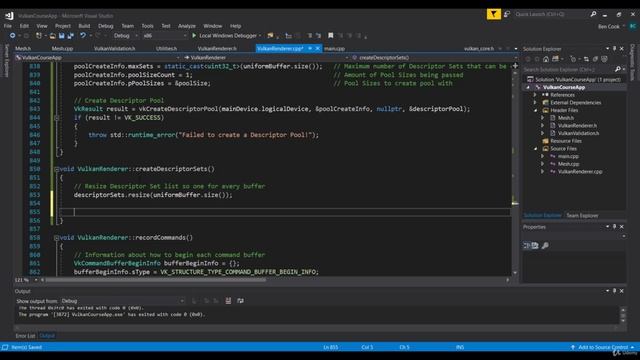Switch to the Mesh.cpp tab
The image size is (640, 360).
click(62, 49)
